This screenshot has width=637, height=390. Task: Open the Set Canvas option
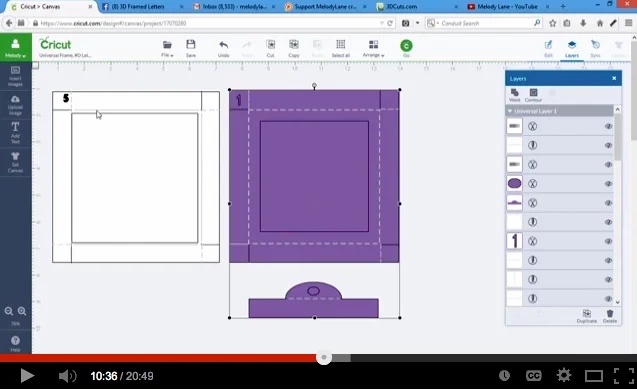15,162
